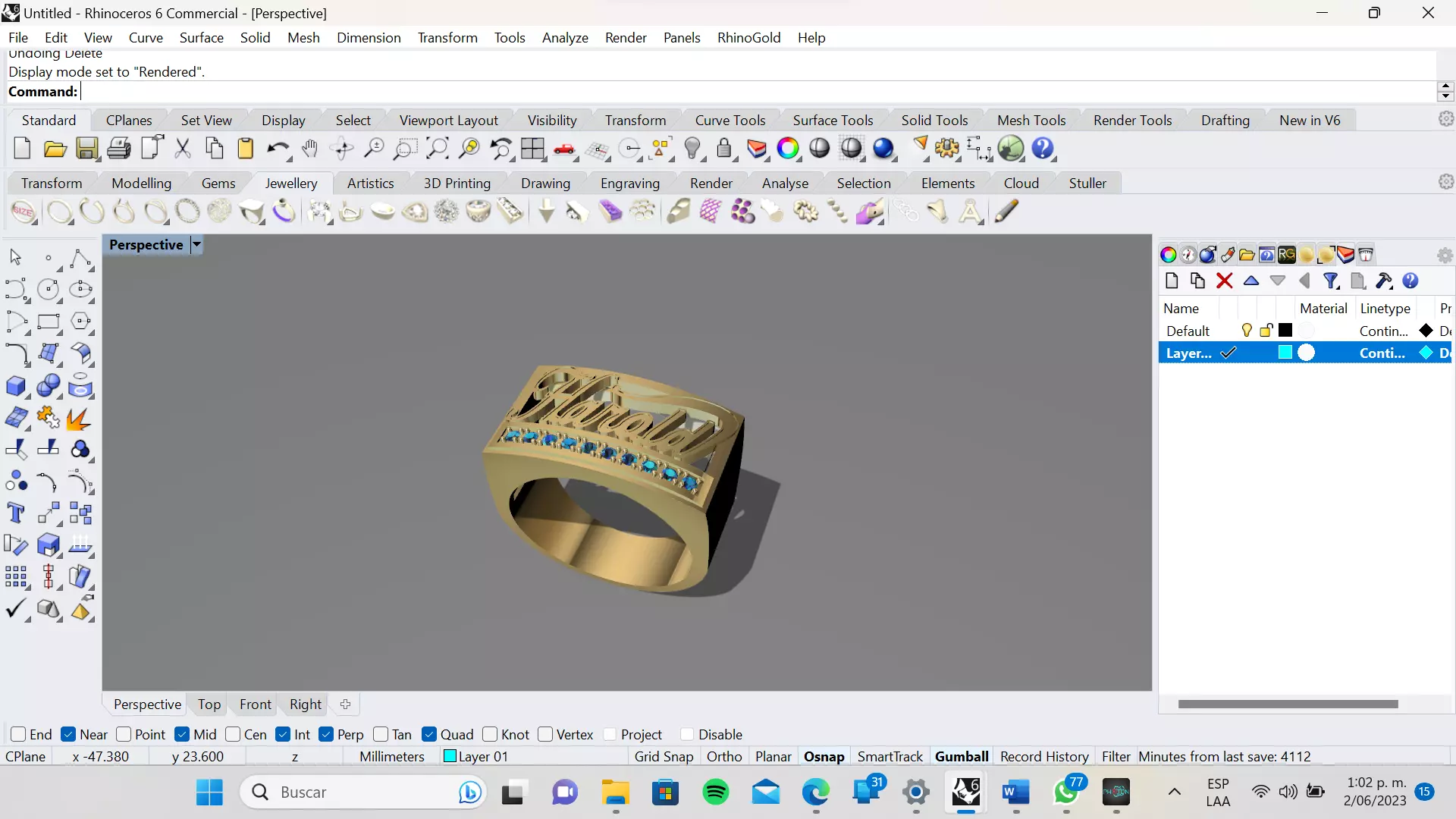This screenshot has width=1456, height=819.
Task: Switch to the Gems toolbar tab
Action: coord(218,183)
